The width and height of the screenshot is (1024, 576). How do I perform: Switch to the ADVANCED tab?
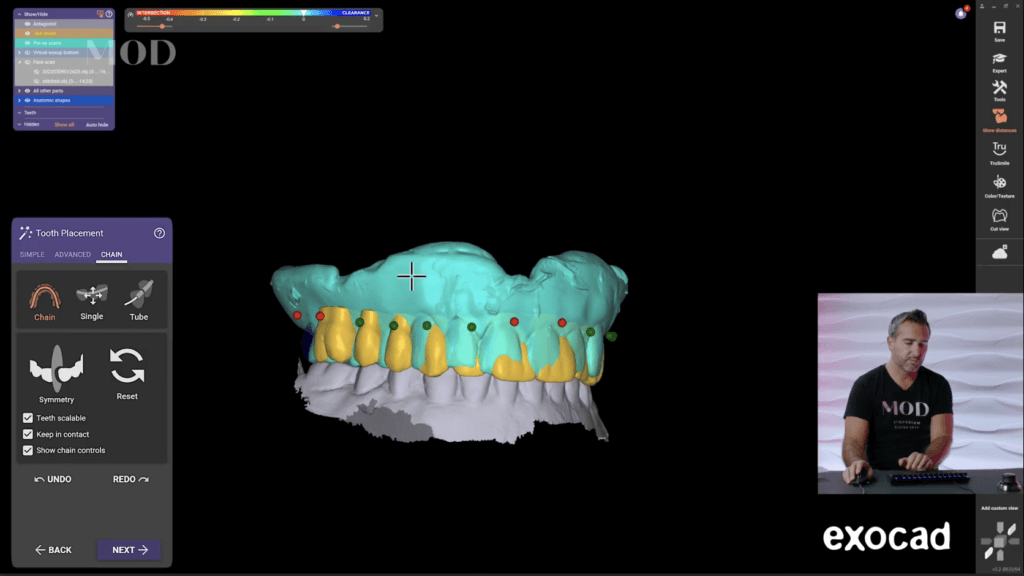tap(71, 254)
